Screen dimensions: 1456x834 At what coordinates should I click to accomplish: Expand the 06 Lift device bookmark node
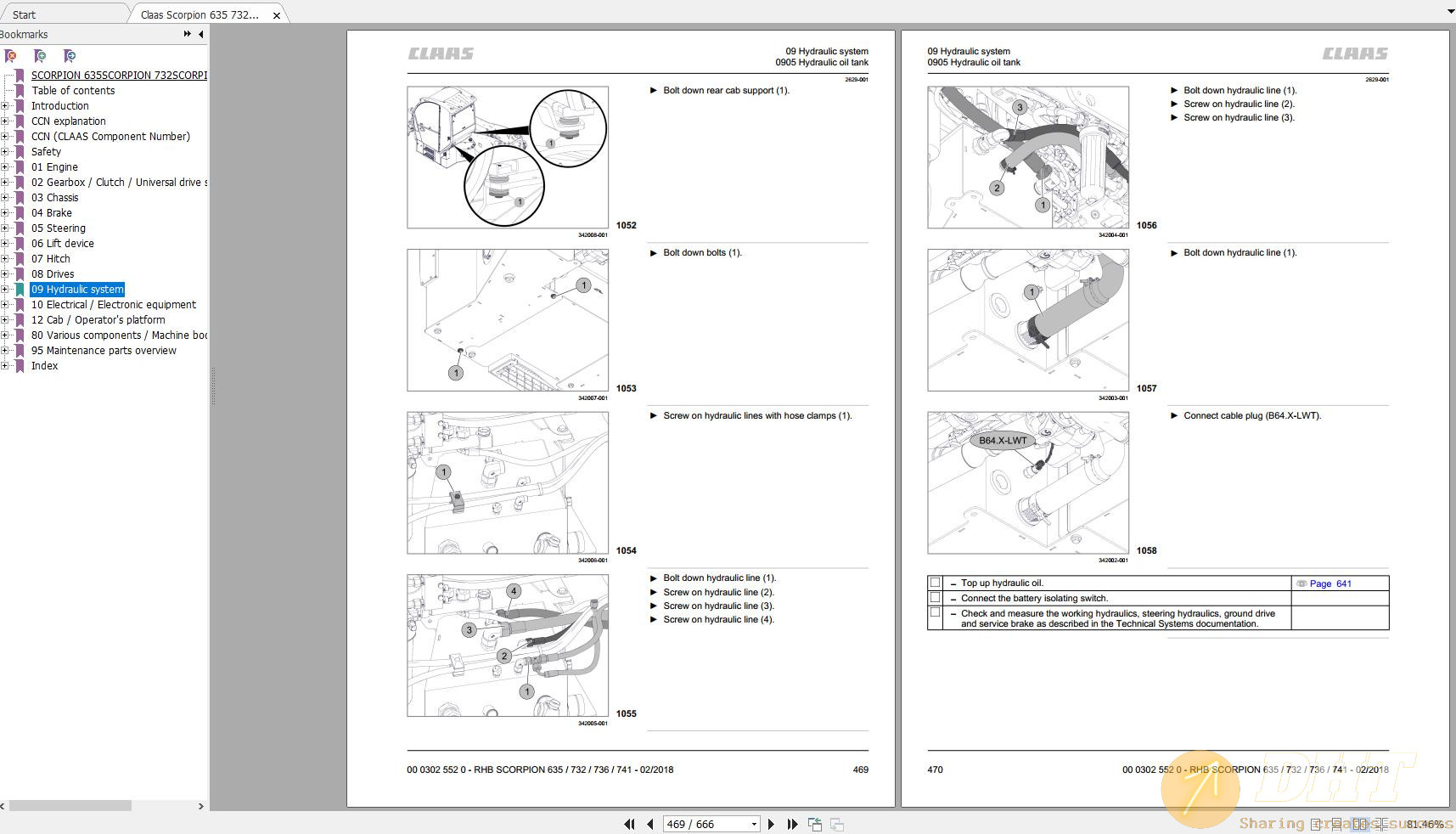tap(4, 244)
